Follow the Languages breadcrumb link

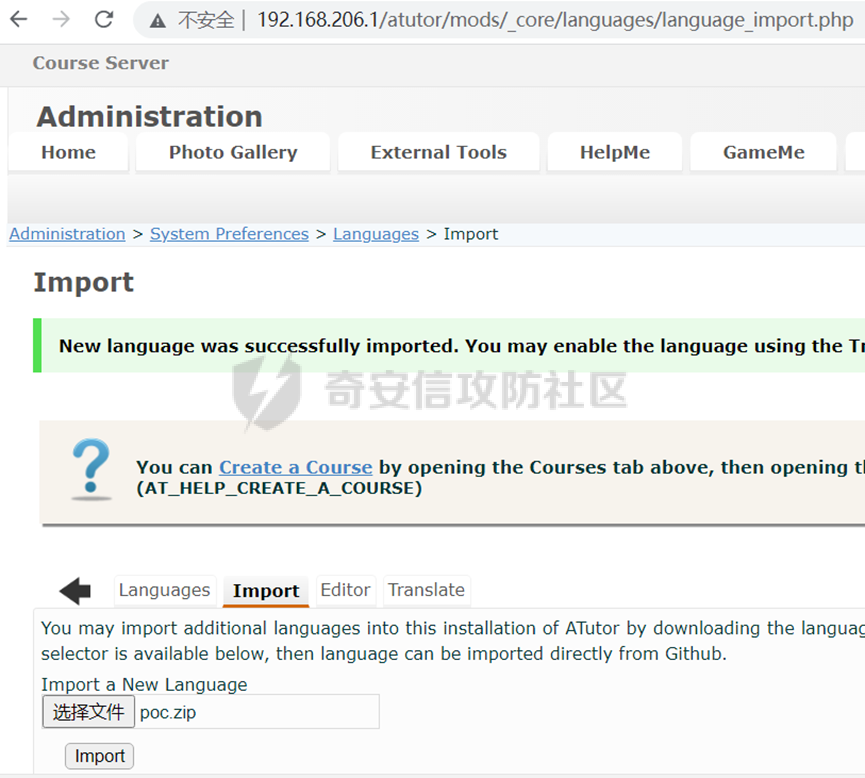(x=376, y=234)
